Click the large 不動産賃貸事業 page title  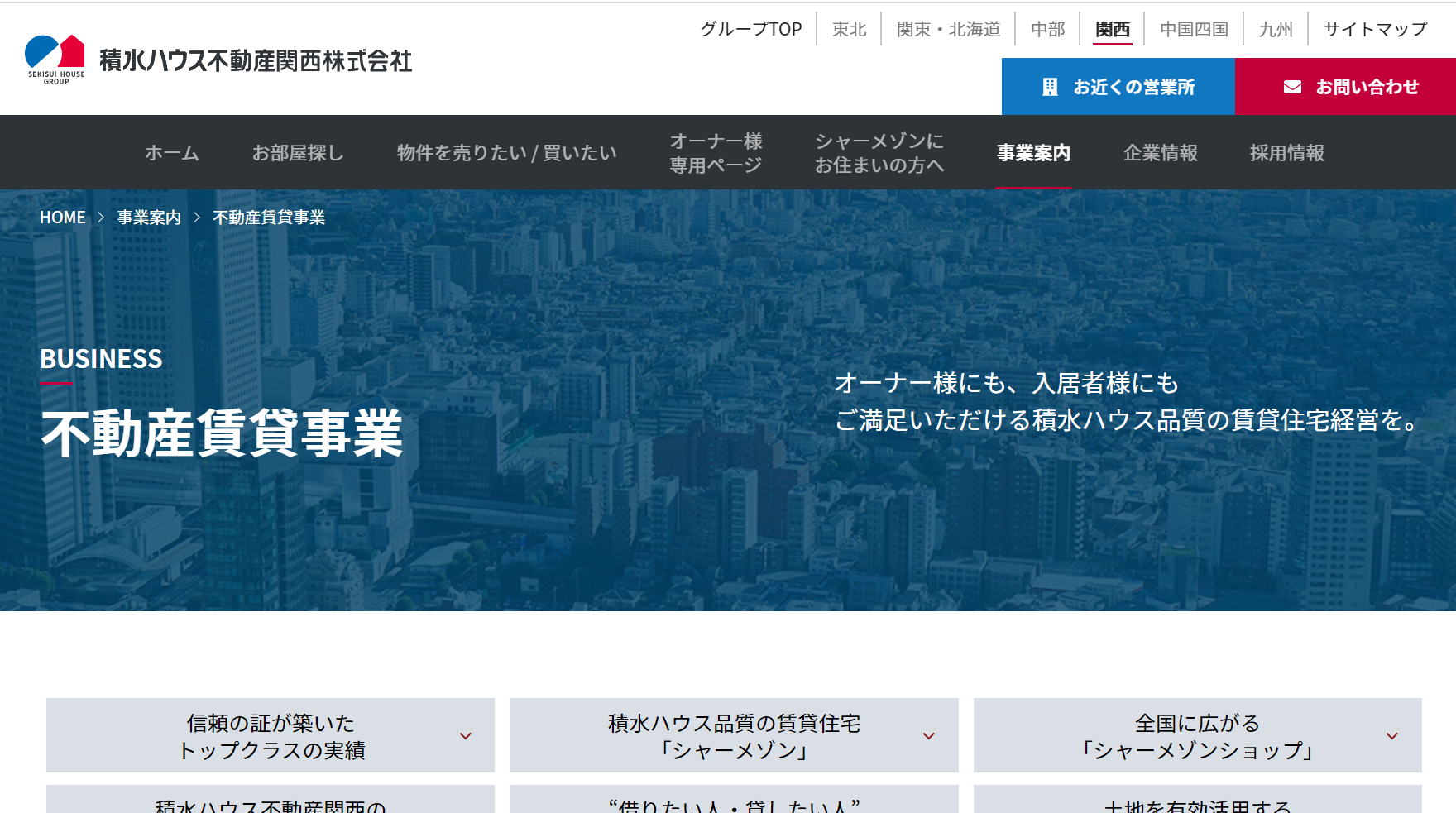tap(222, 433)
